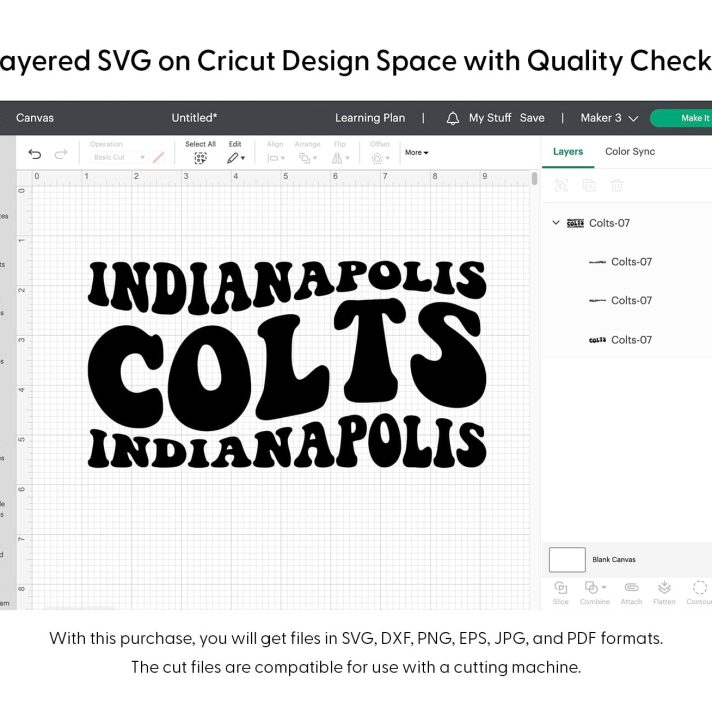Image resolution: width=712 pixels, height=712 pixels.
Task: Open the Align dropdown arrow
Action: click(x=283, y=158)
